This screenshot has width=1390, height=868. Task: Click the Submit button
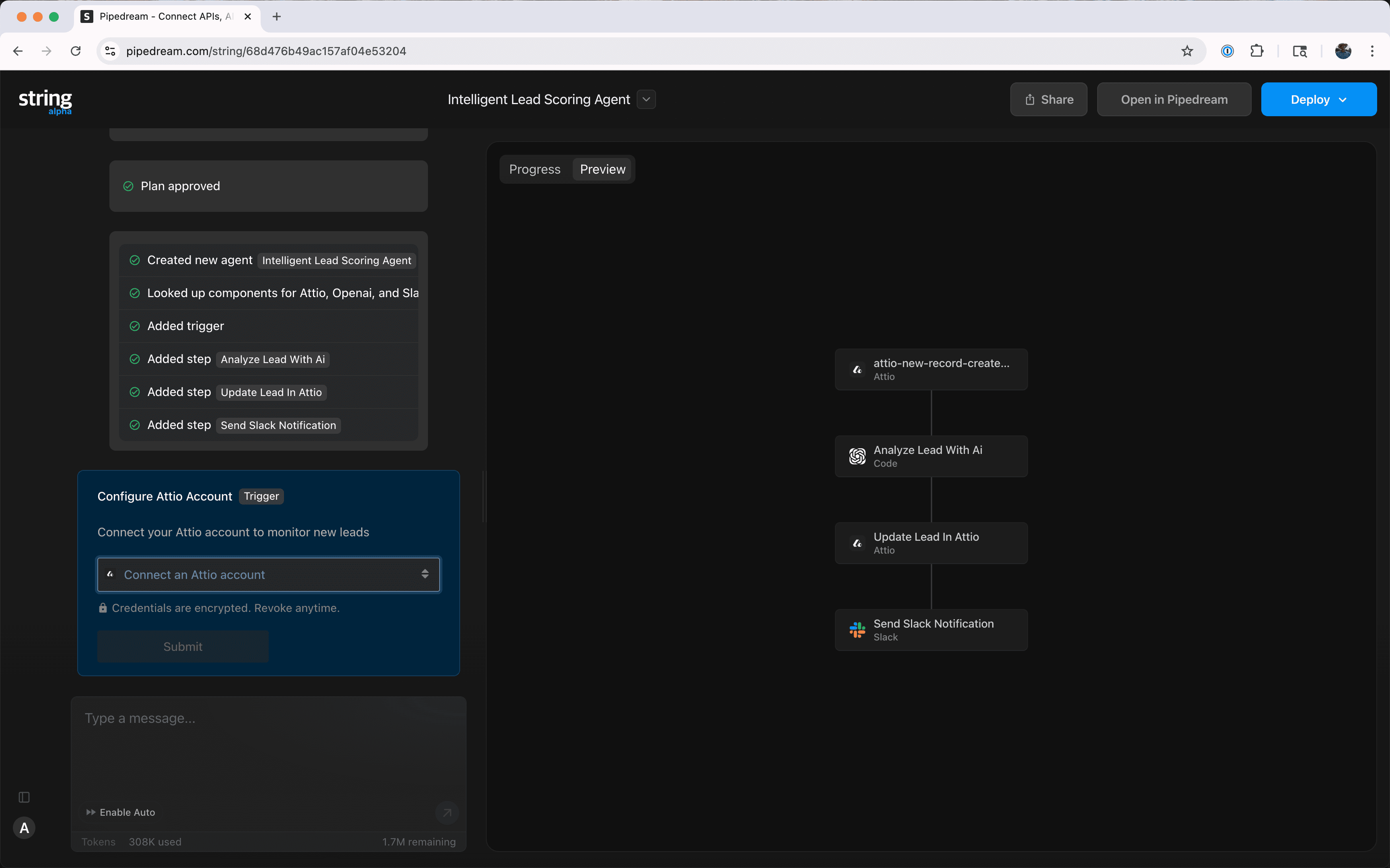pyautogui.click(x=183, y=646)
